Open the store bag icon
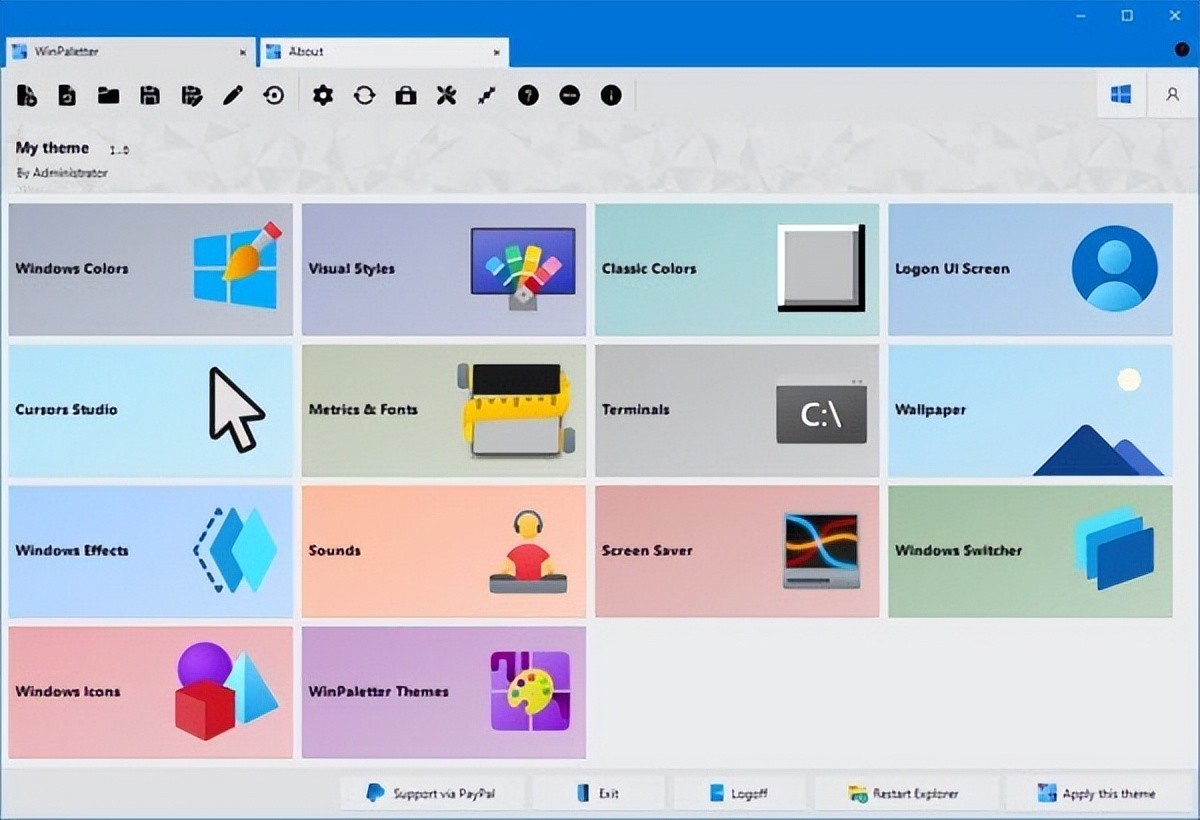This screenshot has height=820, width=1200. [405, 96]
